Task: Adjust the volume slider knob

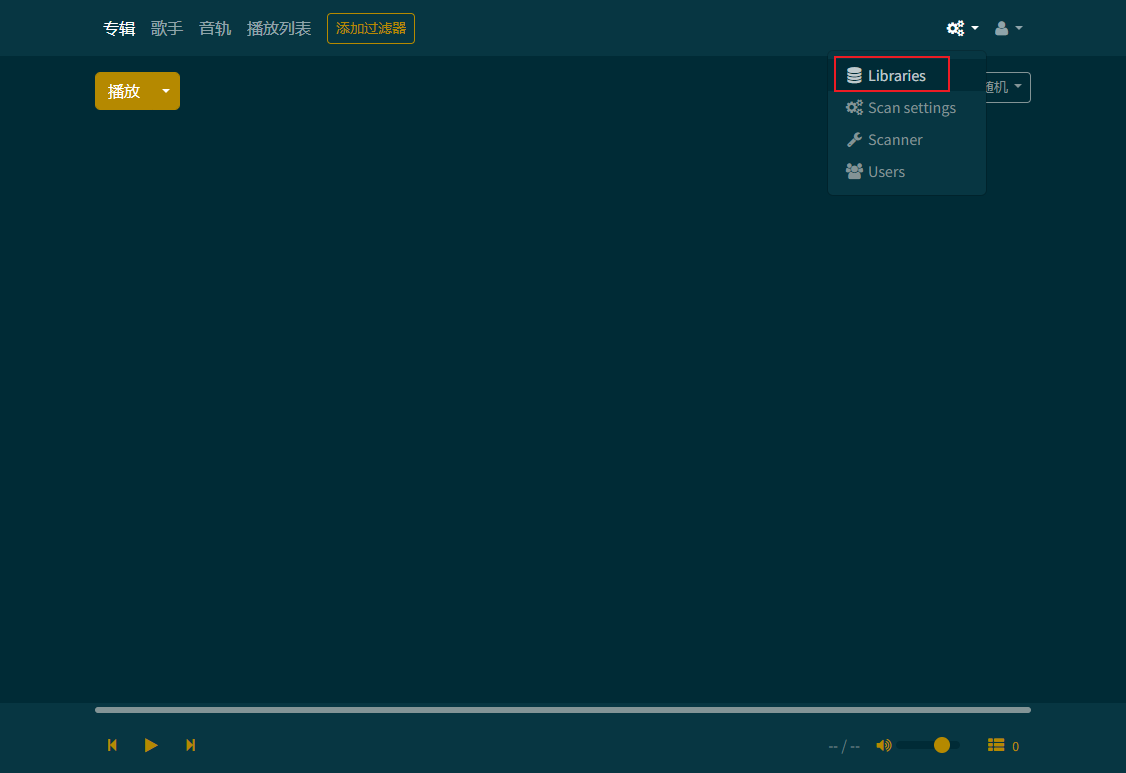Action: [x=941, y=745]
